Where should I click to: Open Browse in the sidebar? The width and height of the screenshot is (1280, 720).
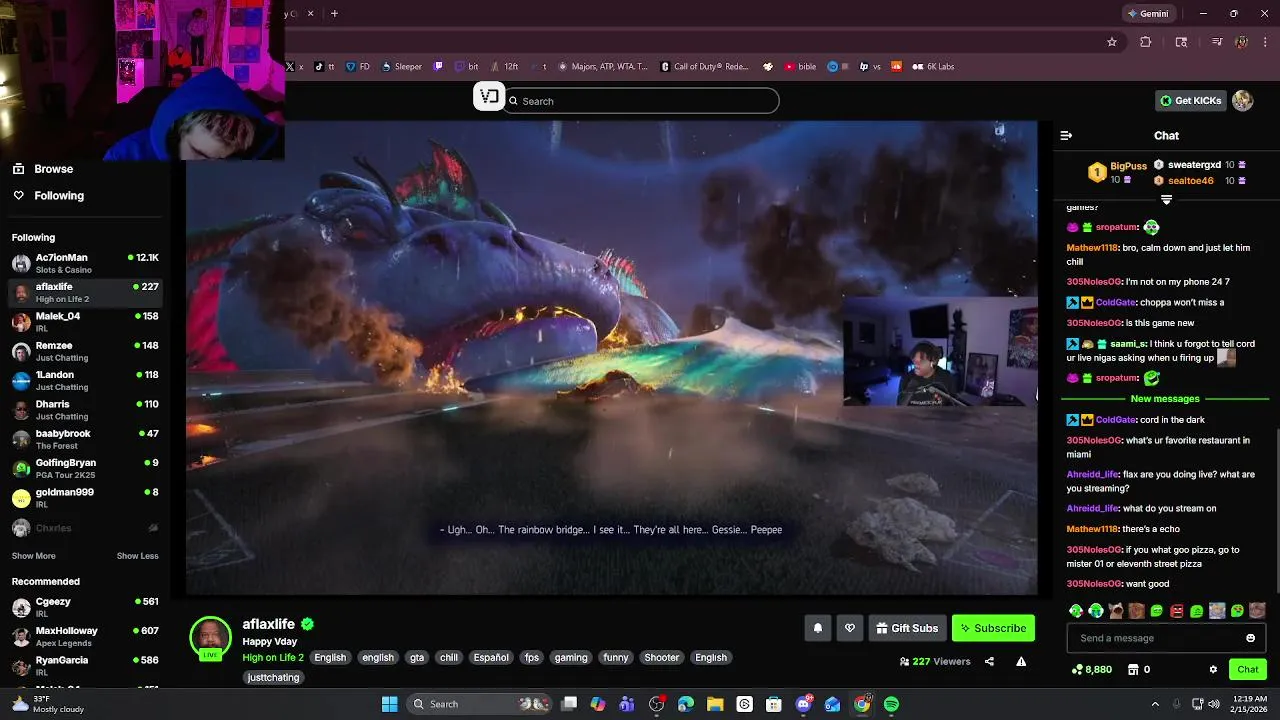click(x=44, y=169)
